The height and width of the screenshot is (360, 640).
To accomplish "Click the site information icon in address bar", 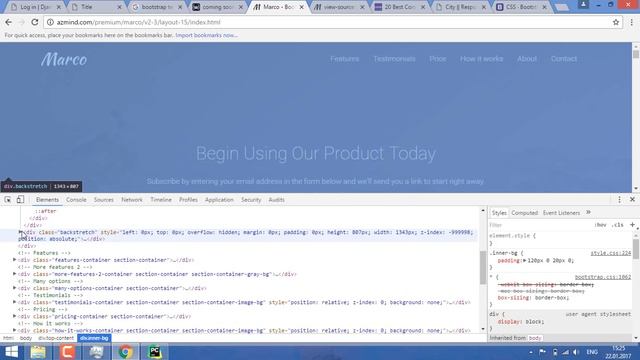I will click(50, 22).
